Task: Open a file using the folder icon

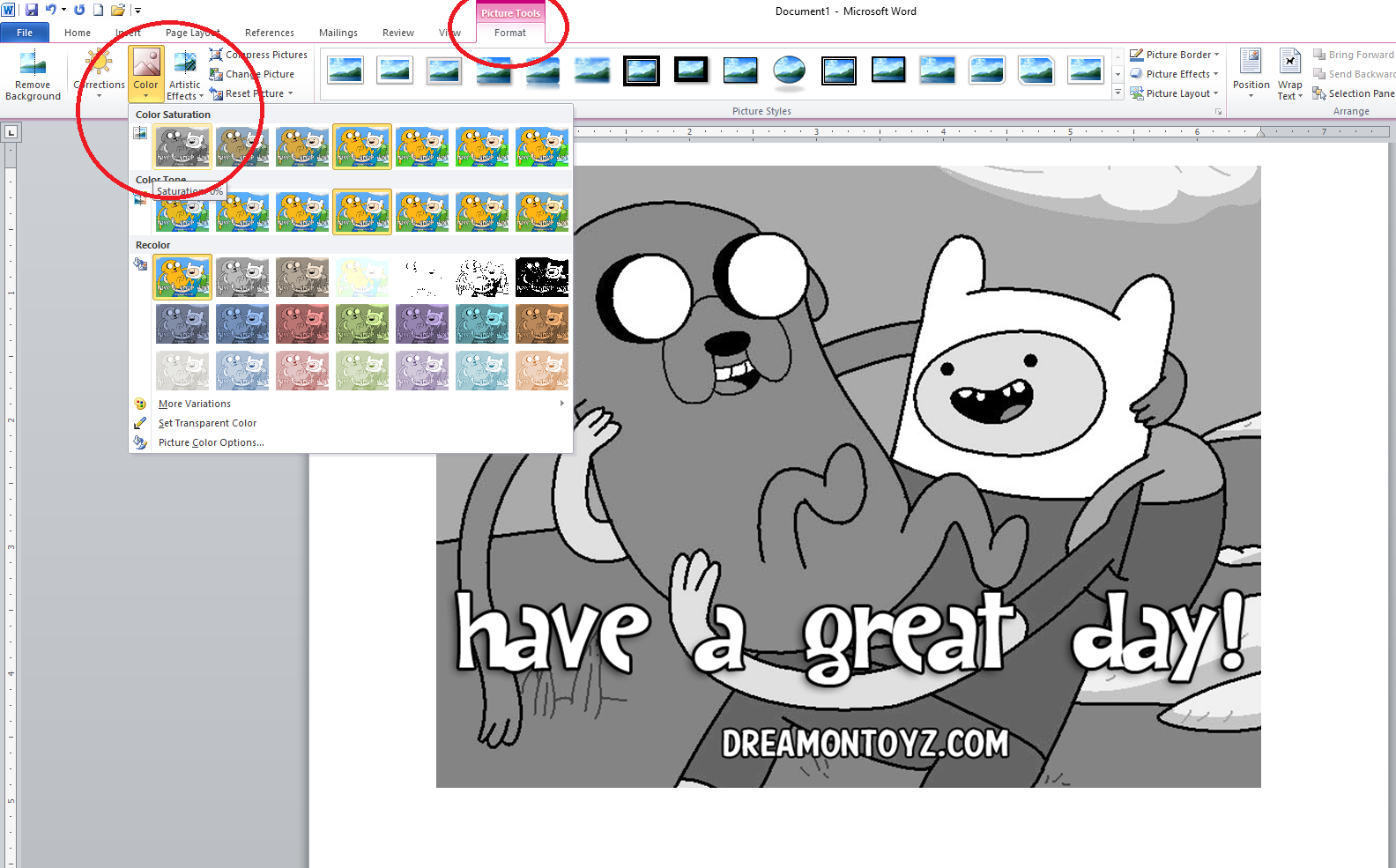Action: [117, 11]
